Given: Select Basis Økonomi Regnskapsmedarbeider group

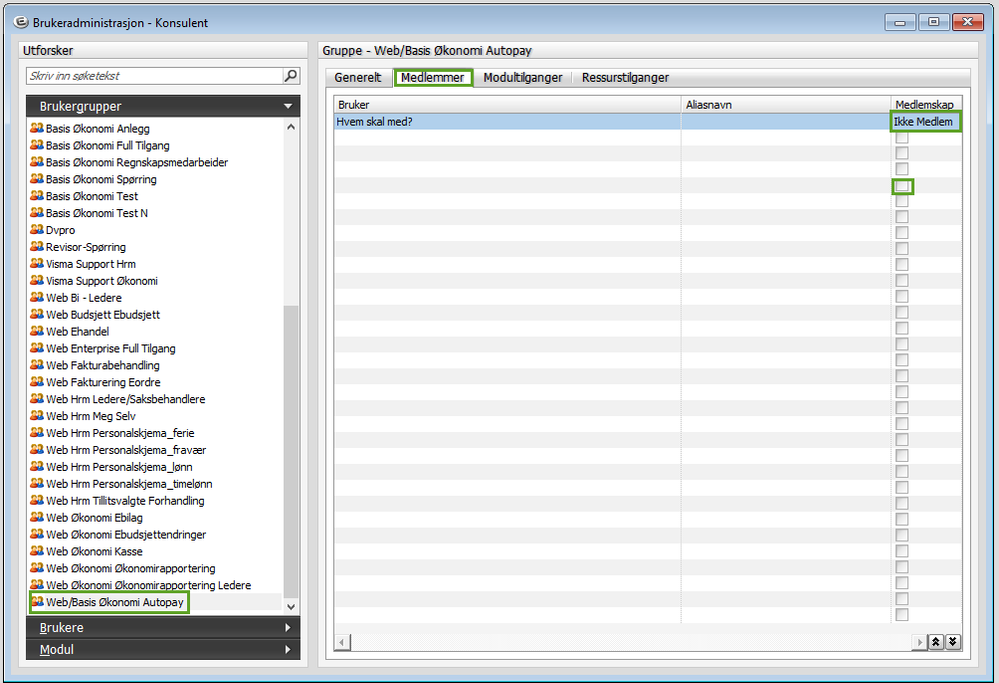Looking at the screenshot, I should [136, 162].
